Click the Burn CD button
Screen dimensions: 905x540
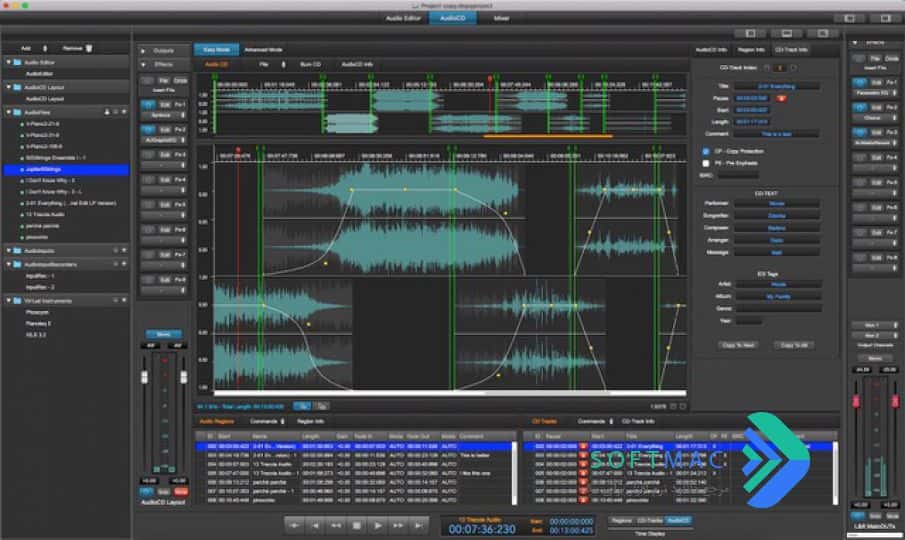pos(311,64)
